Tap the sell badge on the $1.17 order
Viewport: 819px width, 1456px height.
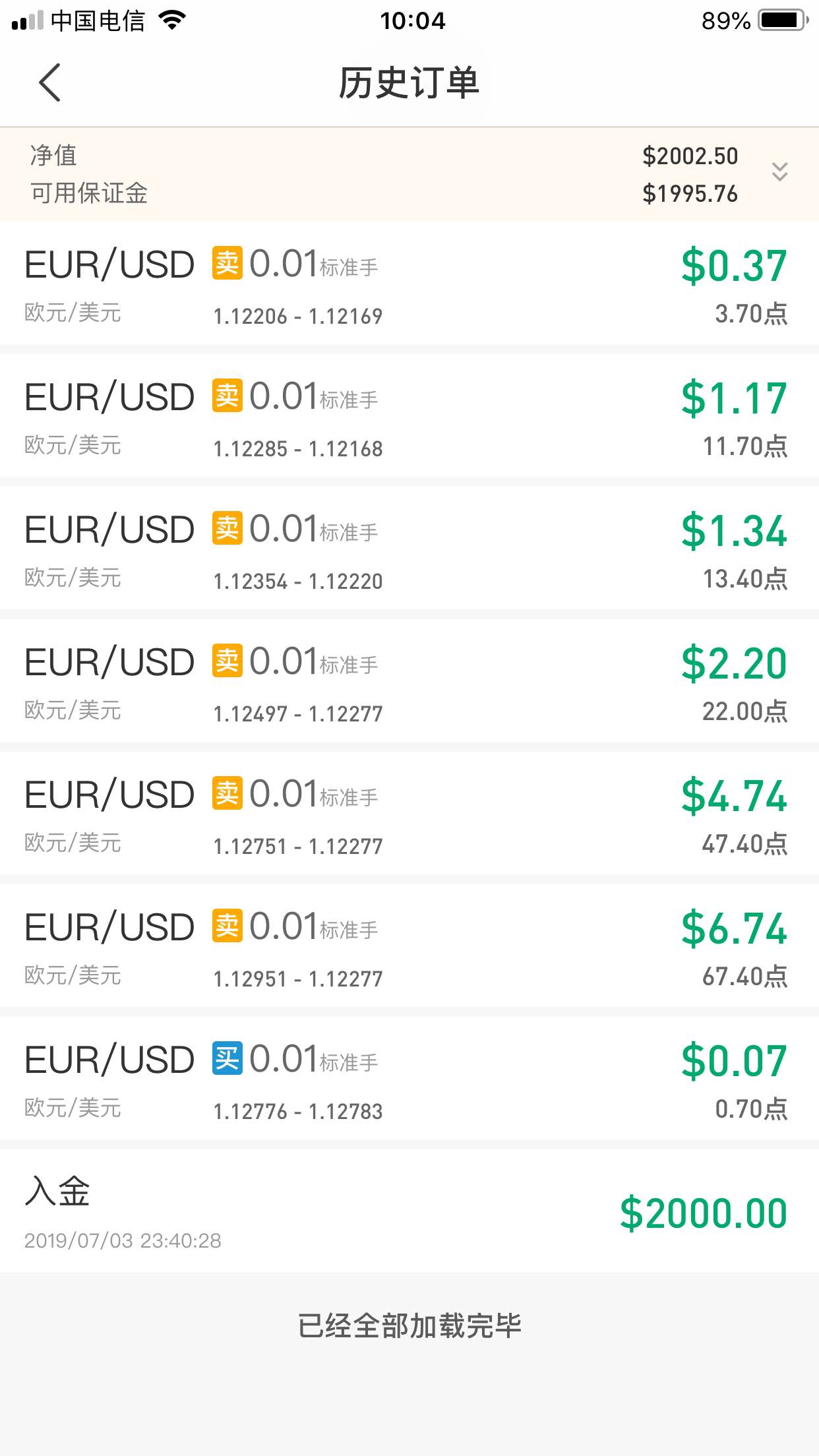(228, 396)
